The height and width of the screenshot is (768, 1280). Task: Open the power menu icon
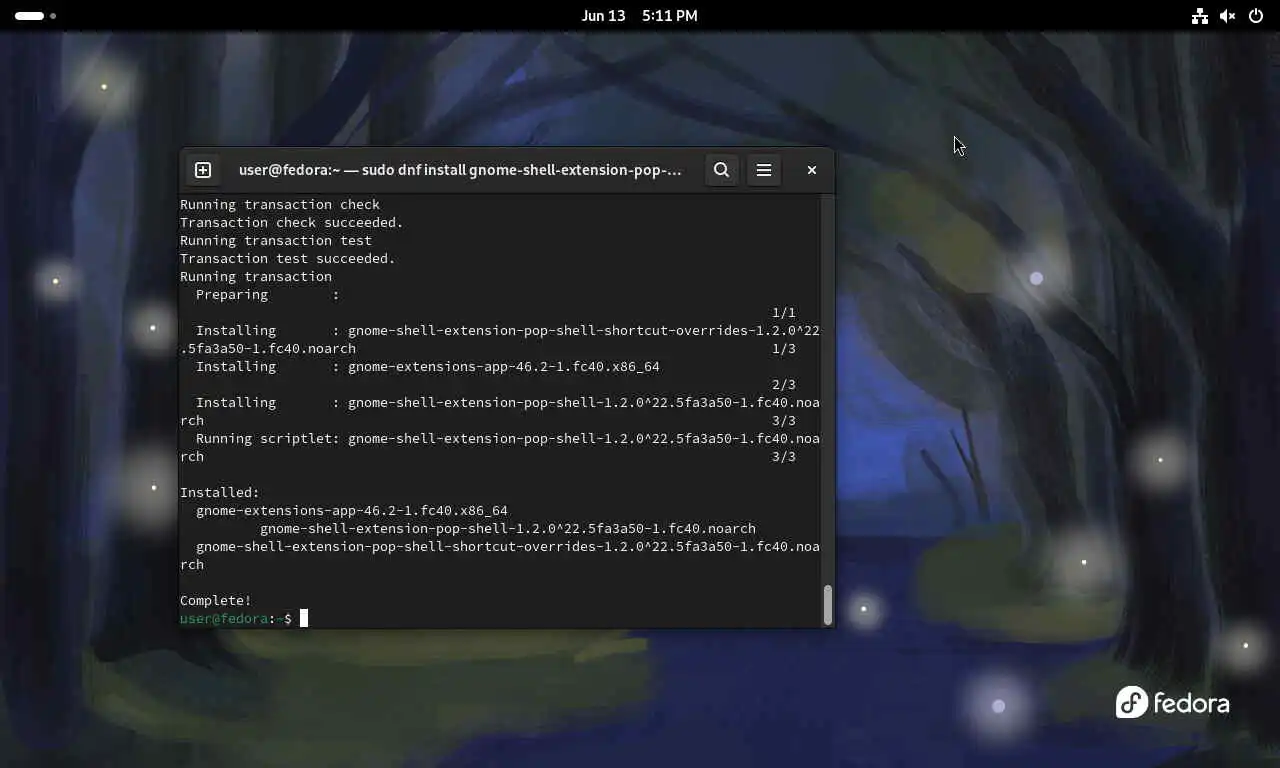[1256, 16]
